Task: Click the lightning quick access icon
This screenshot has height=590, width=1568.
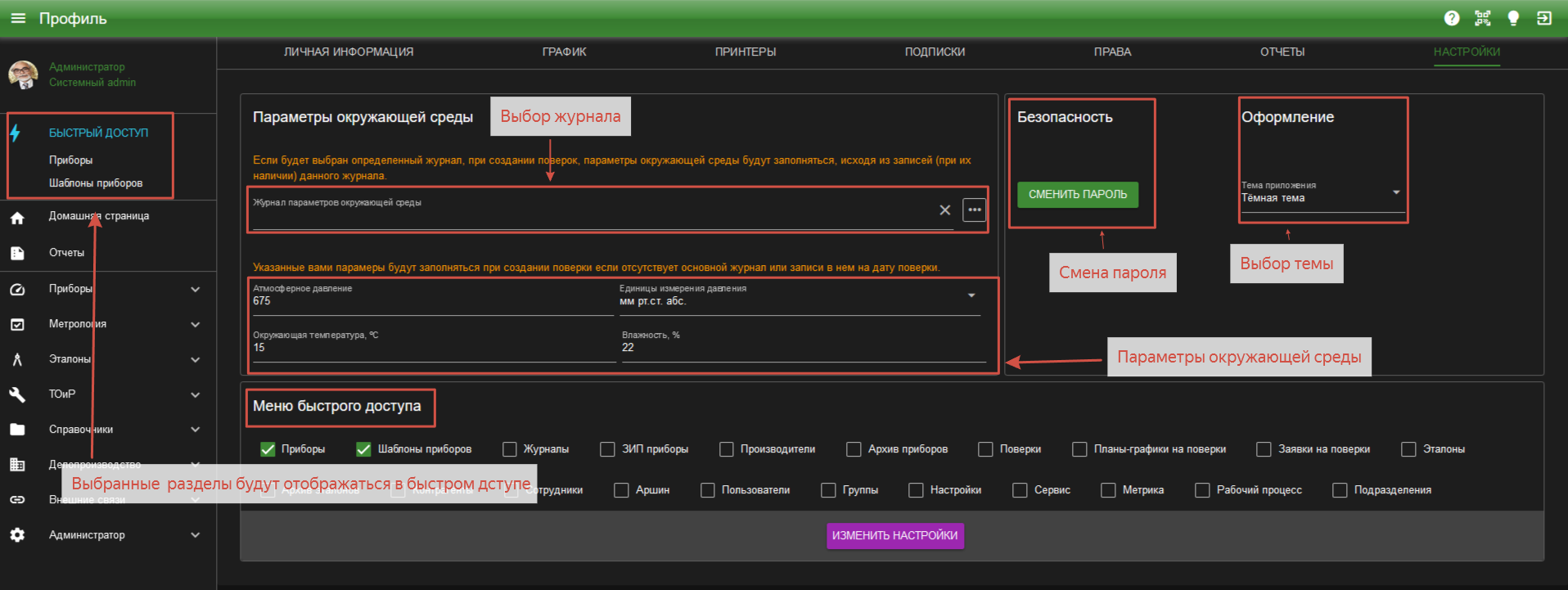Action: 16,133
